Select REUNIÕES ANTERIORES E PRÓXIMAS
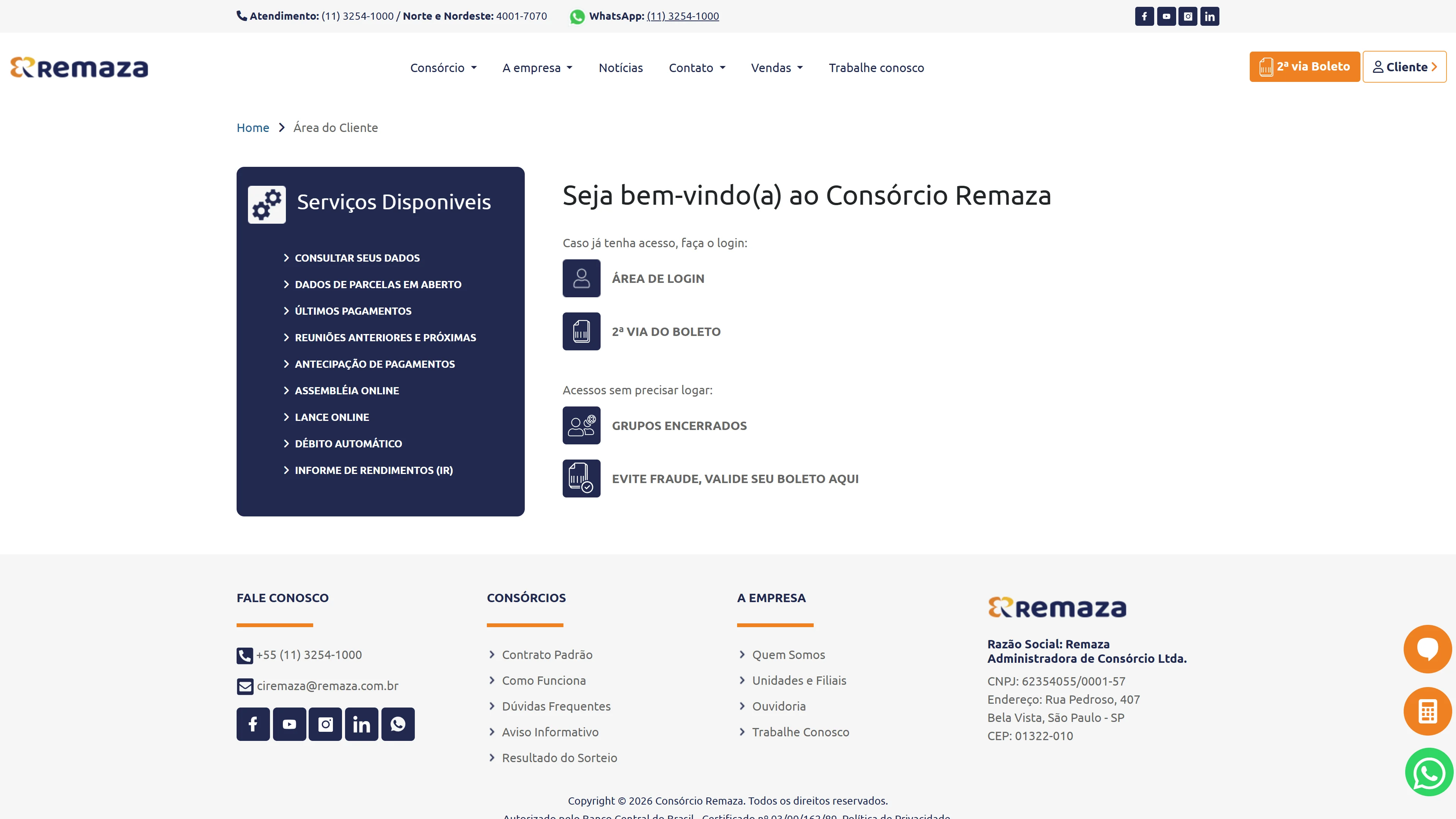The height and width of the screenshot is (819, 1456). [386, 337]
